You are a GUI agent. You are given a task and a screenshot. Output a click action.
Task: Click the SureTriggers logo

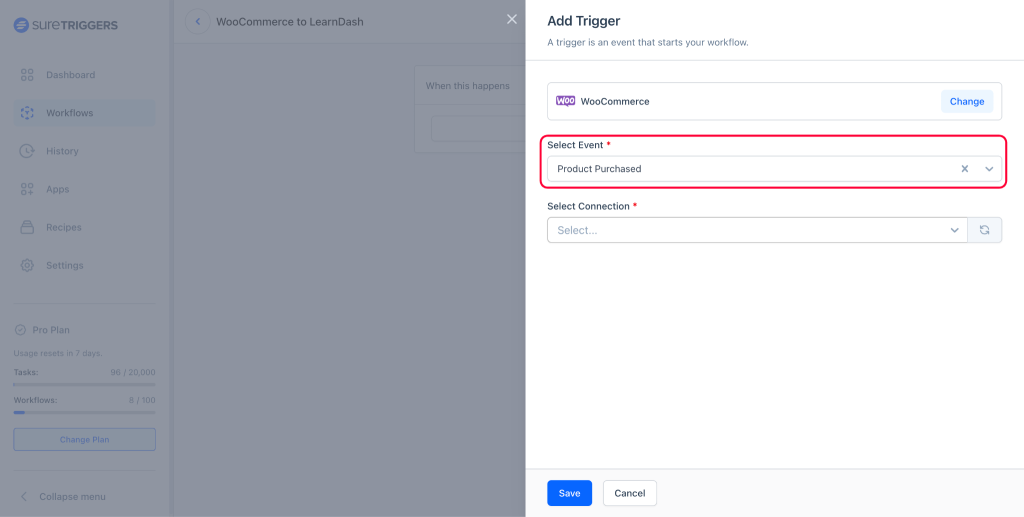coord(65,25)
